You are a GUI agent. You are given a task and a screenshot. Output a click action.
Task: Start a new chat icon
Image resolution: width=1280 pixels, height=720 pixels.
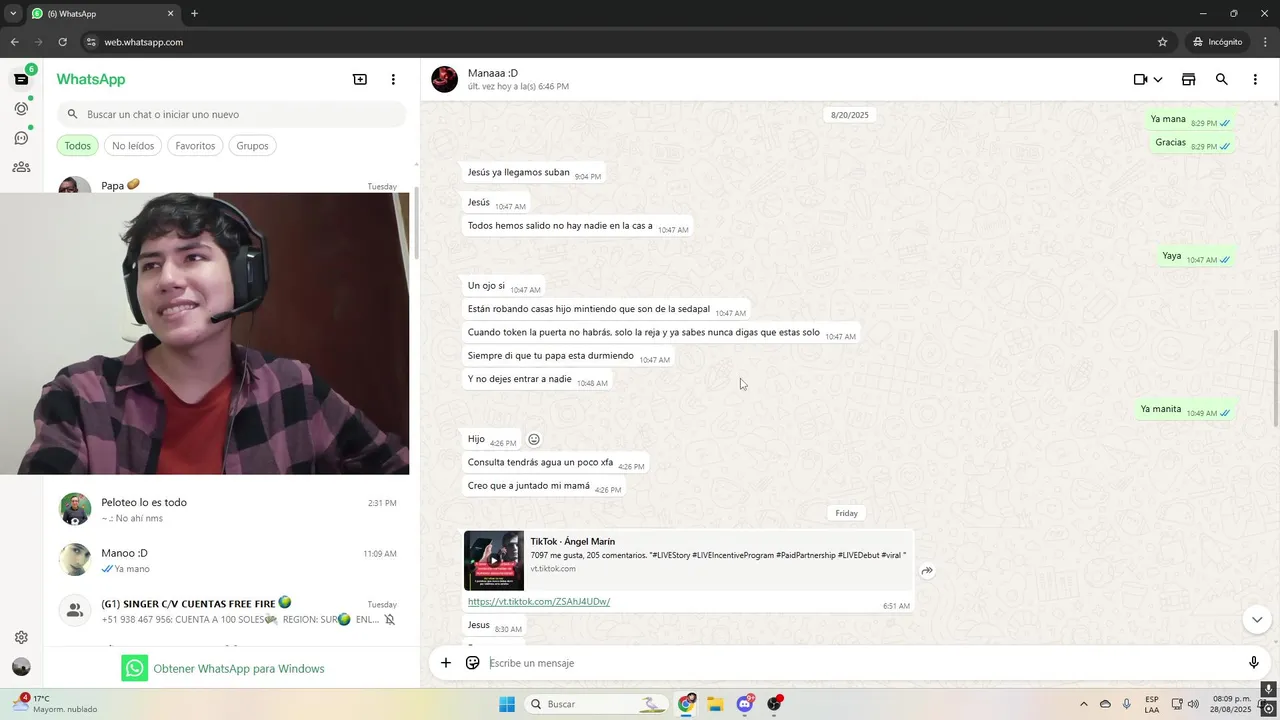(x=360, y=79)
